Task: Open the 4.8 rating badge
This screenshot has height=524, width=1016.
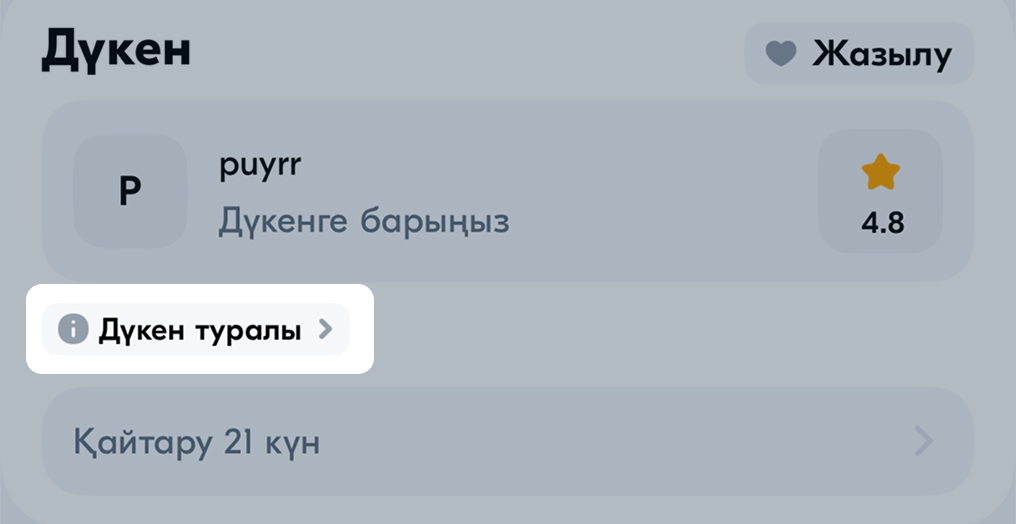Action: tap(881, 191)
